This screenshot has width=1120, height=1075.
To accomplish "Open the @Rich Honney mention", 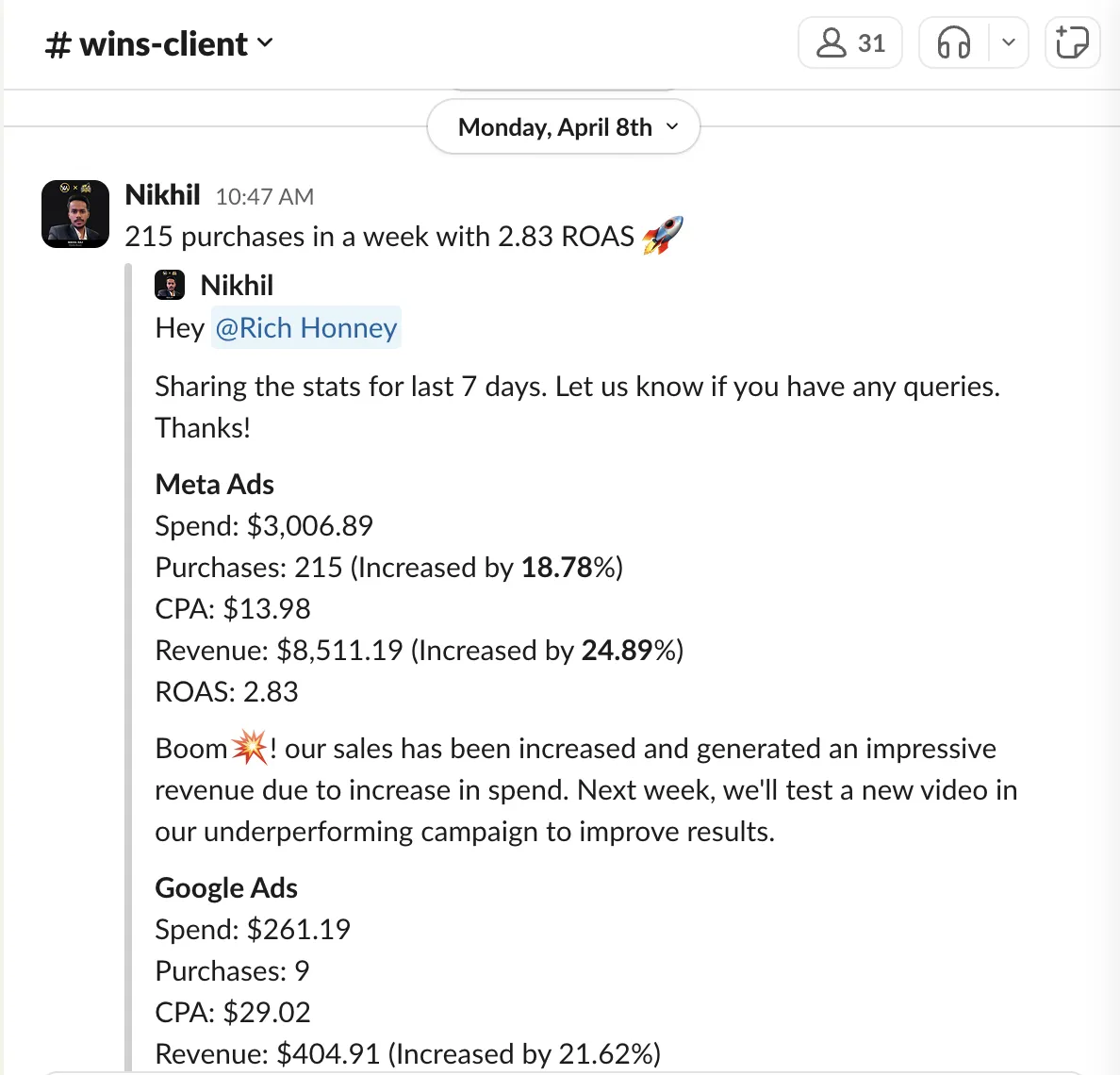I will 305,328.
